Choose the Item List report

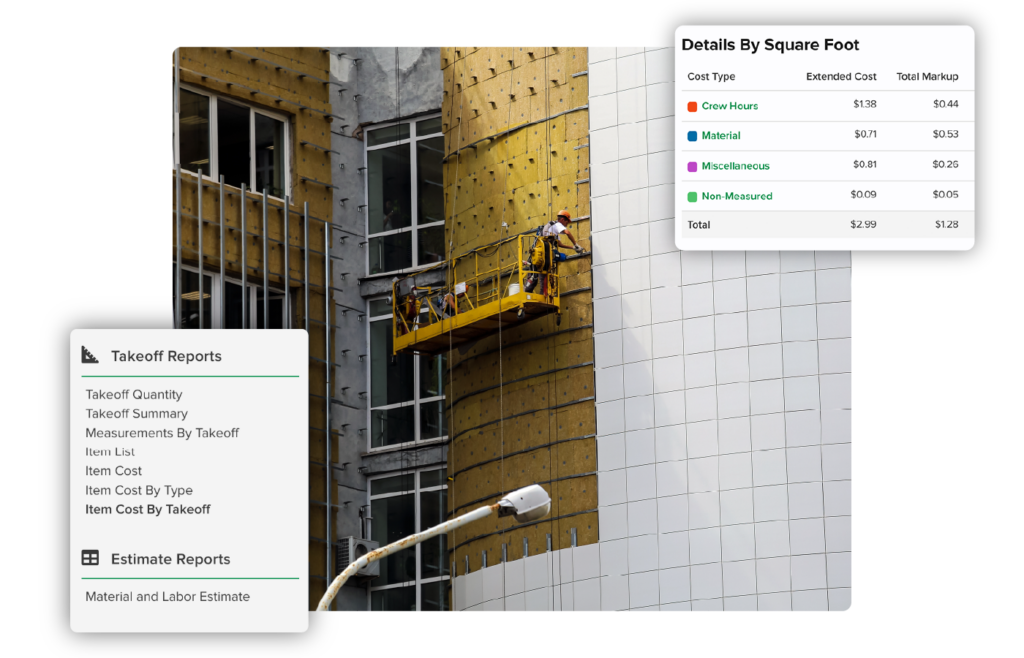110,452
